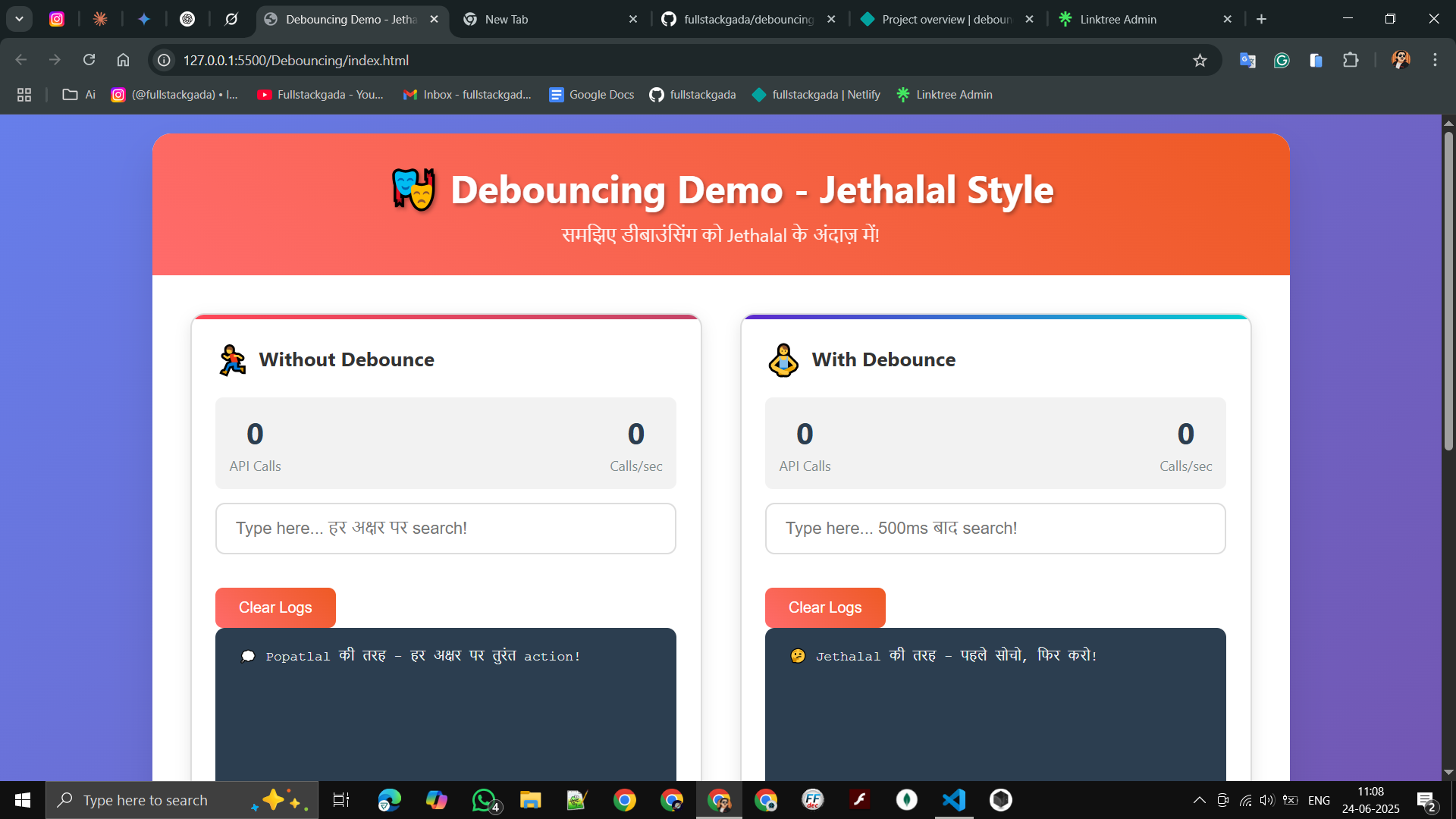The height and width of the screenshot is (819, 1456).
Task: Open the Ai bookmarks folder
Action: coord(79,95)
